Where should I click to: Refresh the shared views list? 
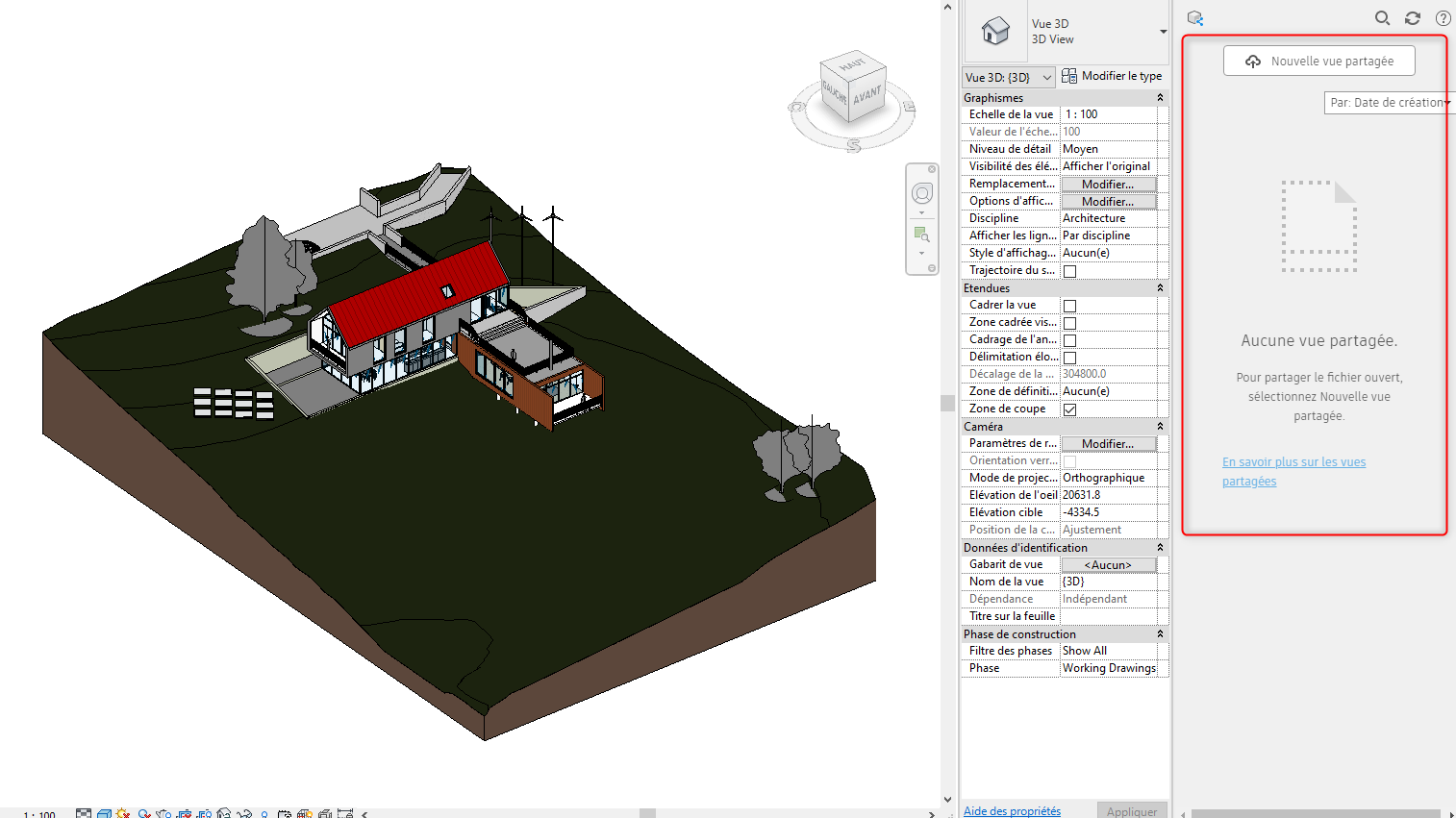1413,18
